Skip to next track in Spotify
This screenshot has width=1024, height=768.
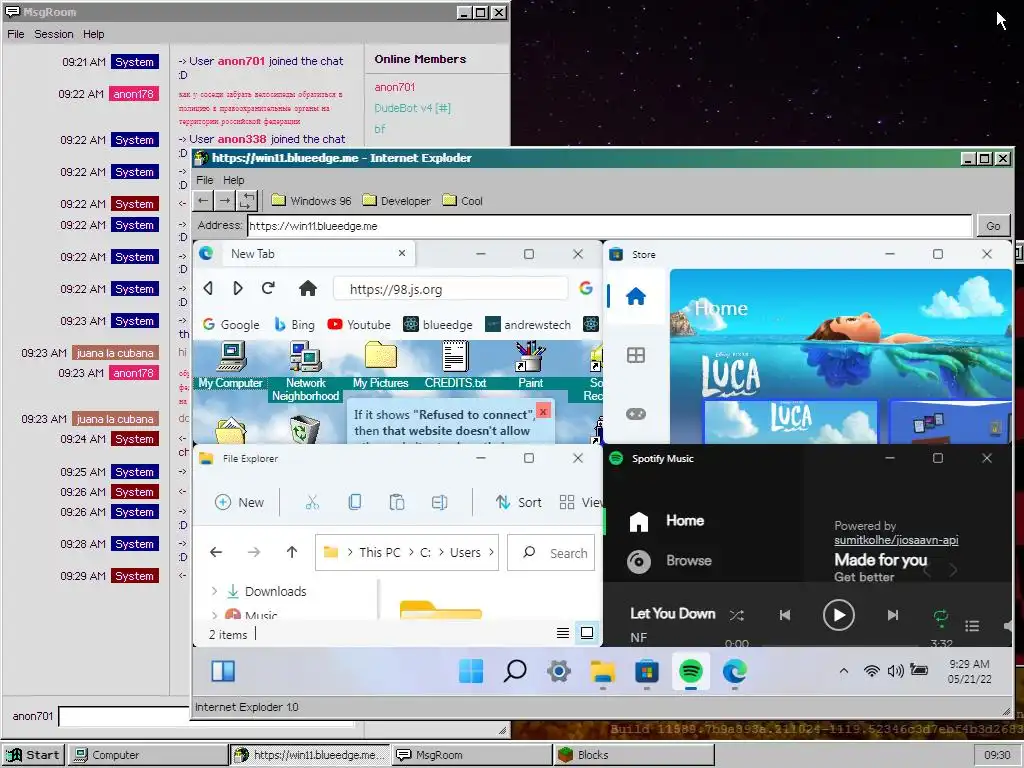[x=893, y=615]
